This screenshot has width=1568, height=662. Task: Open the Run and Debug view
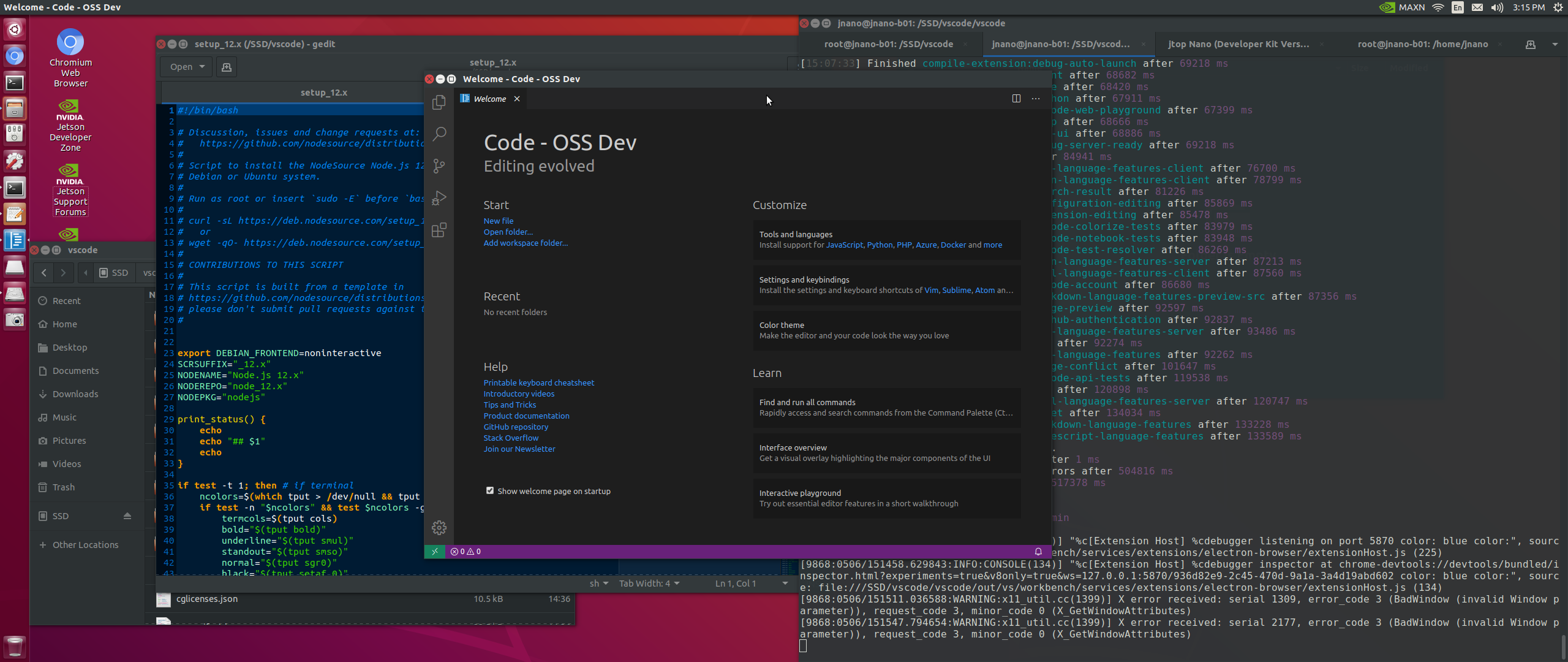(439, 198)
